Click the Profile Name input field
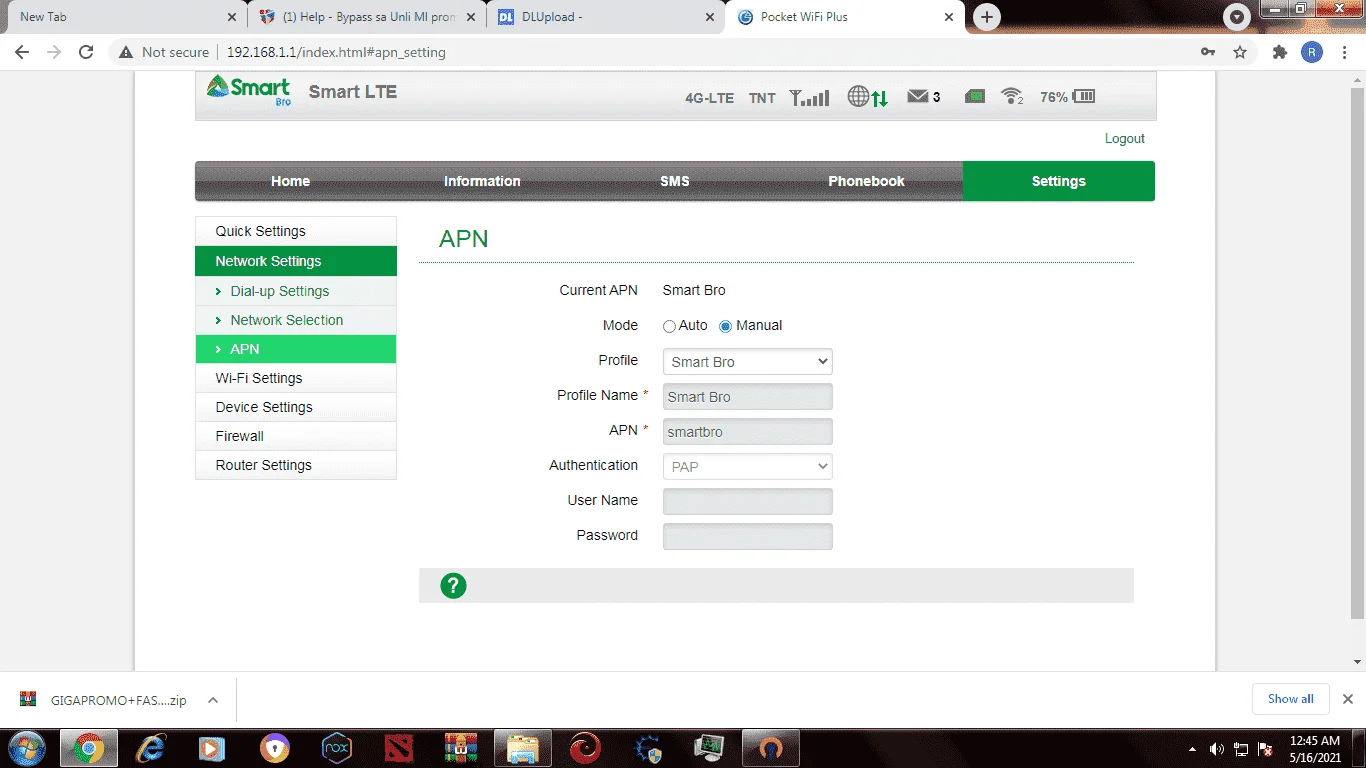Image resolution: width=1366 pixels, height=768 pixels. tap(748, 397)
